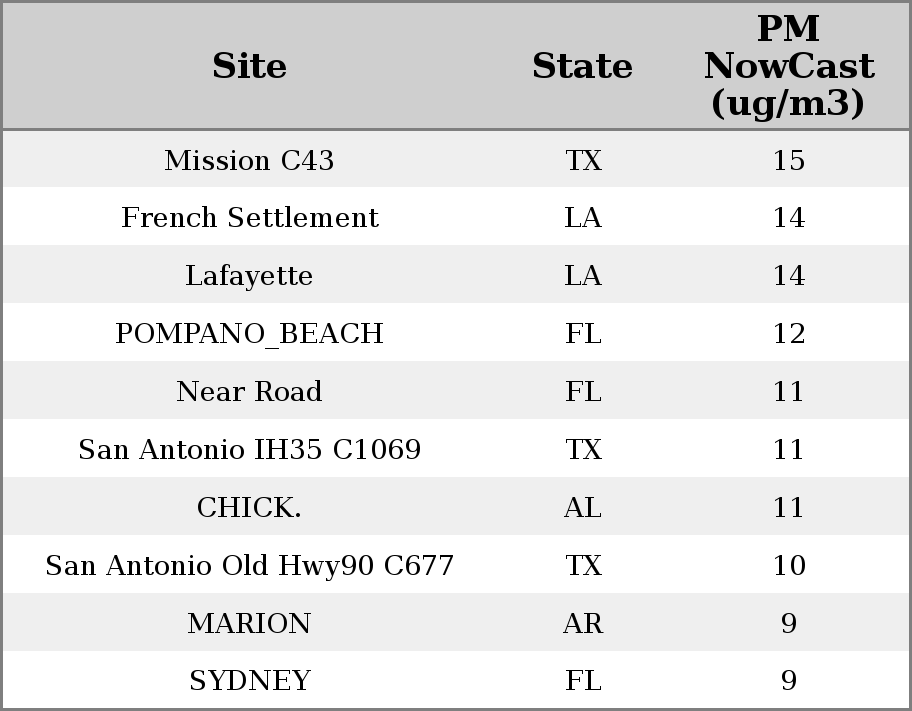Click the TX state for Mission C43
This screenshot has height=711, width=912.
point(582,160)
